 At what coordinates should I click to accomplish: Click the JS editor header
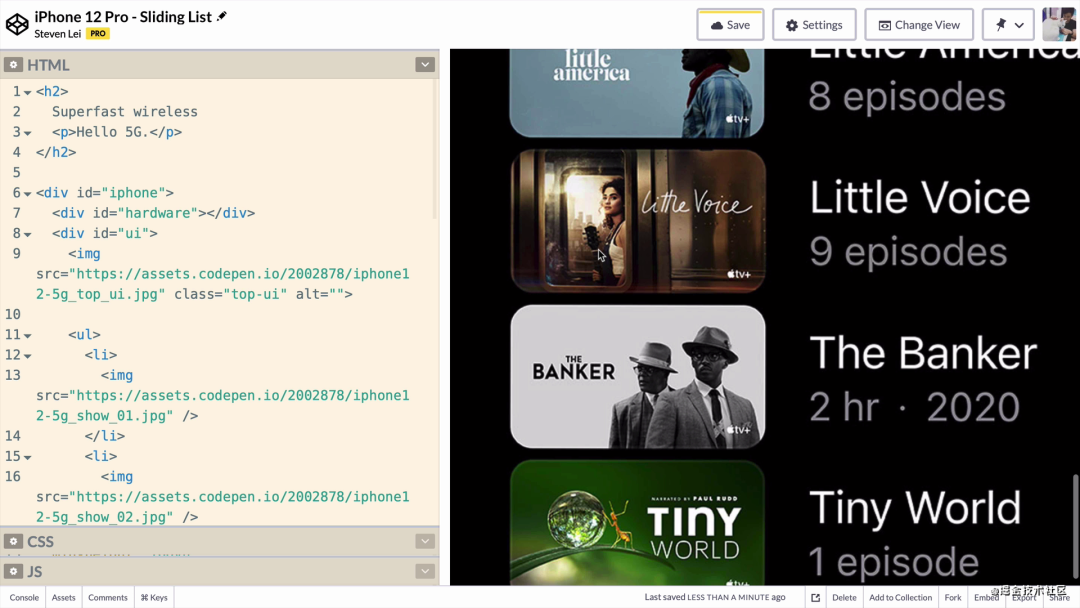[x=219, y=572]
